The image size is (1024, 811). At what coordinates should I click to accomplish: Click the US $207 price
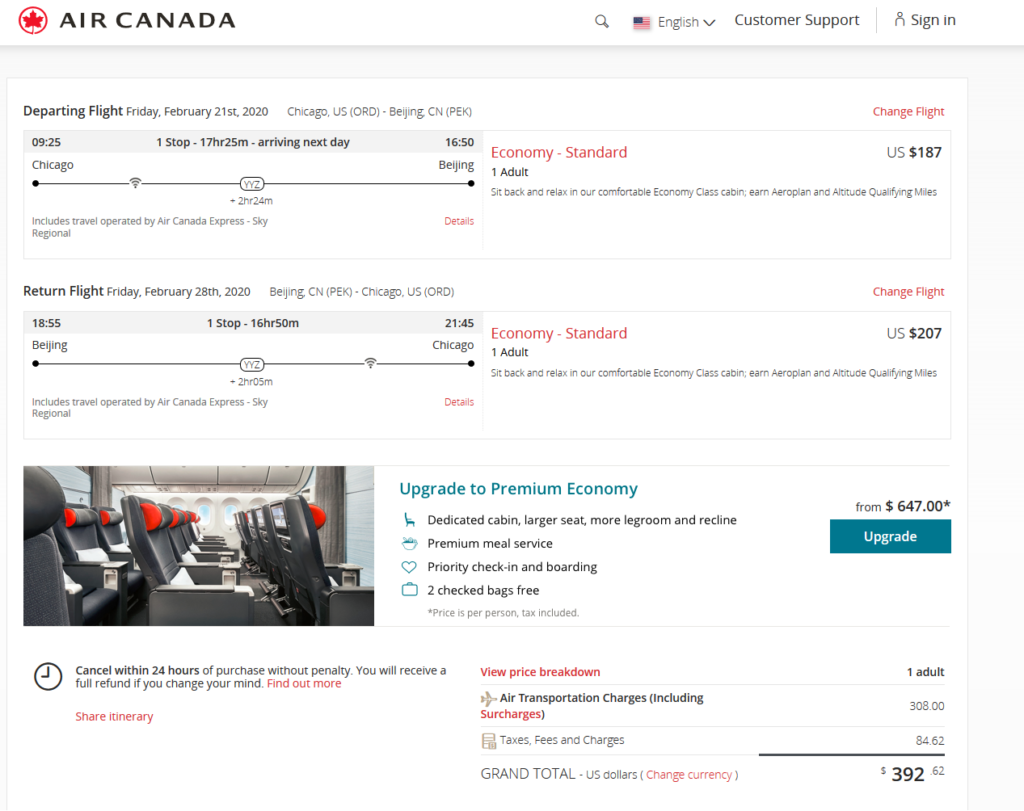pos(914,334)
